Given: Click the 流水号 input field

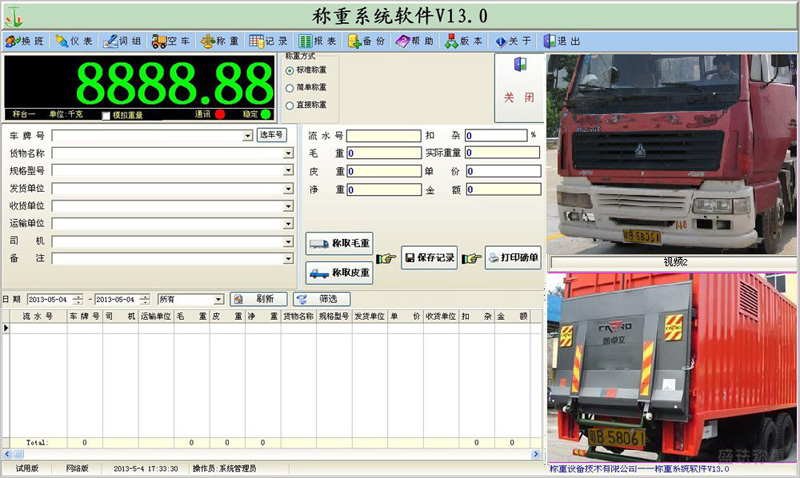Looking at the screenshot, I should (384, 136).
